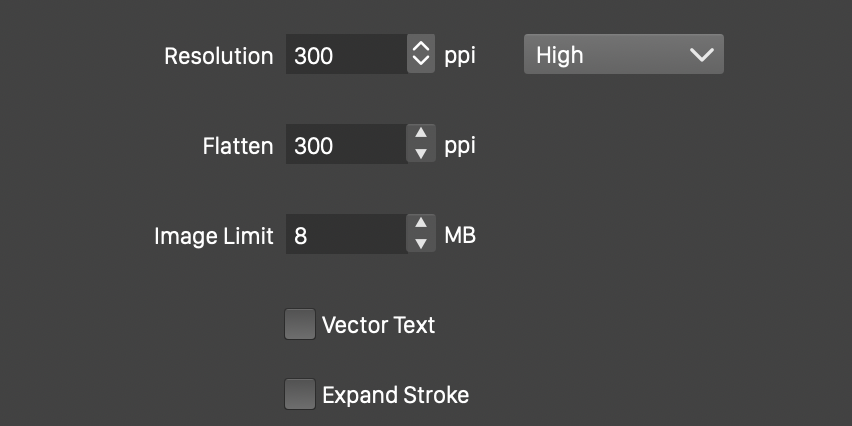This screenshot has width=852, height=426.
Task: Click the ppi unit beside Resolution
Action: pyautogui.click(x=460, y=56)
